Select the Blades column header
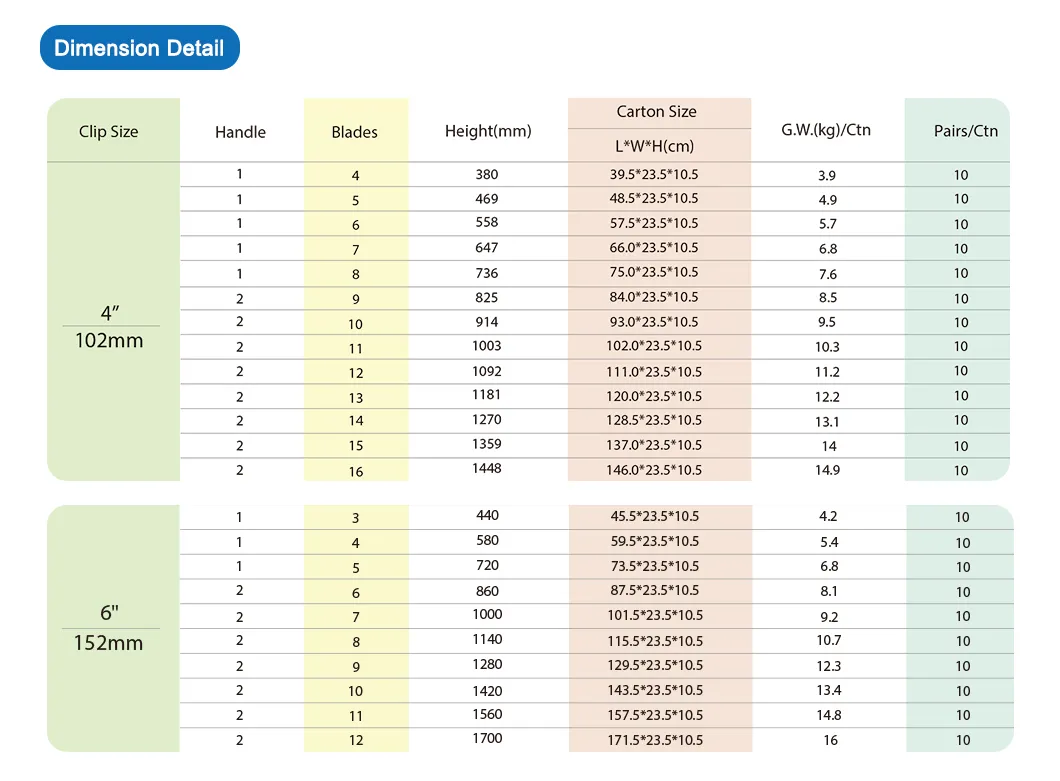Screen dimensions: 1060x781 point(355,131)
